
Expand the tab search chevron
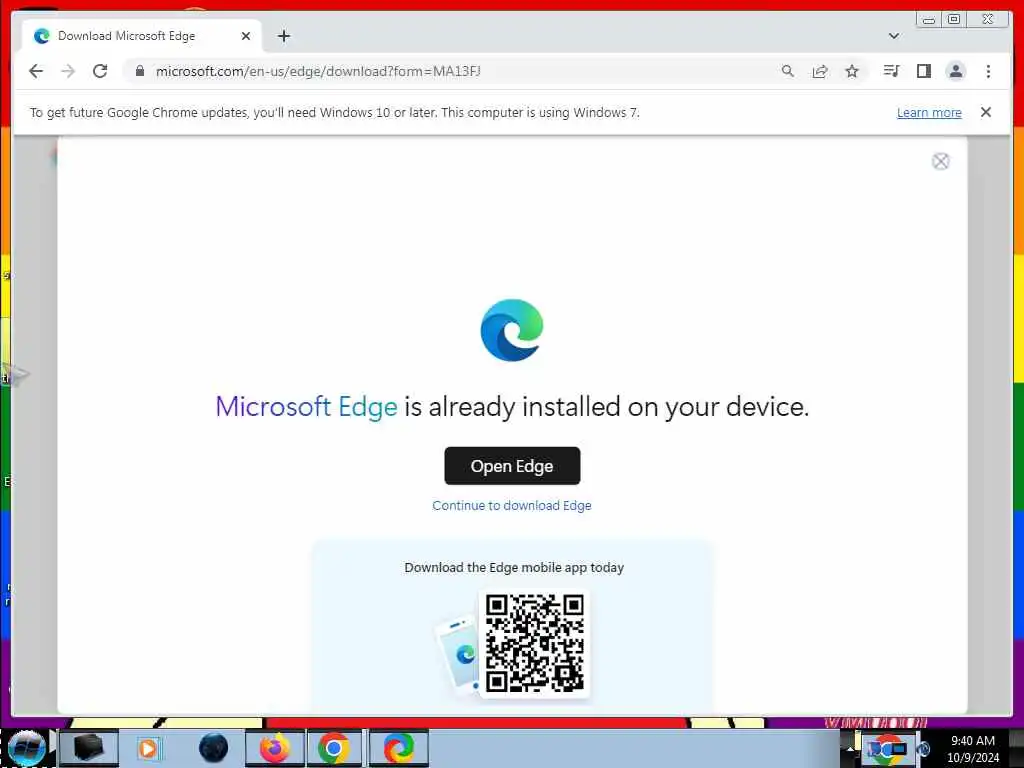(894, 36)
